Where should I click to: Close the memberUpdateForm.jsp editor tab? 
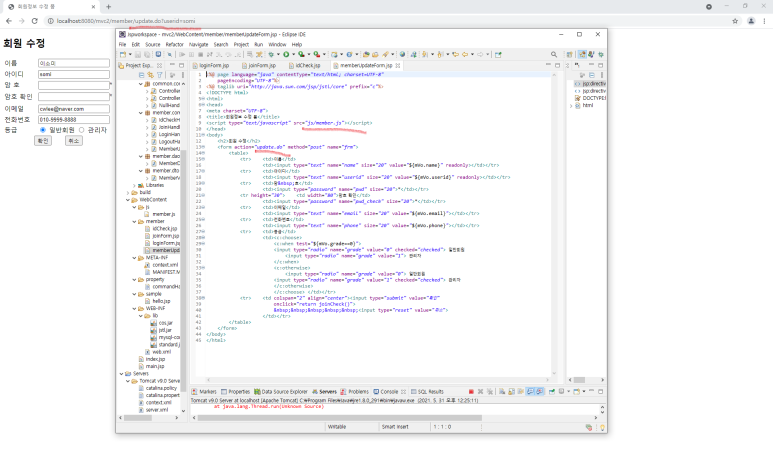point(397,65)
